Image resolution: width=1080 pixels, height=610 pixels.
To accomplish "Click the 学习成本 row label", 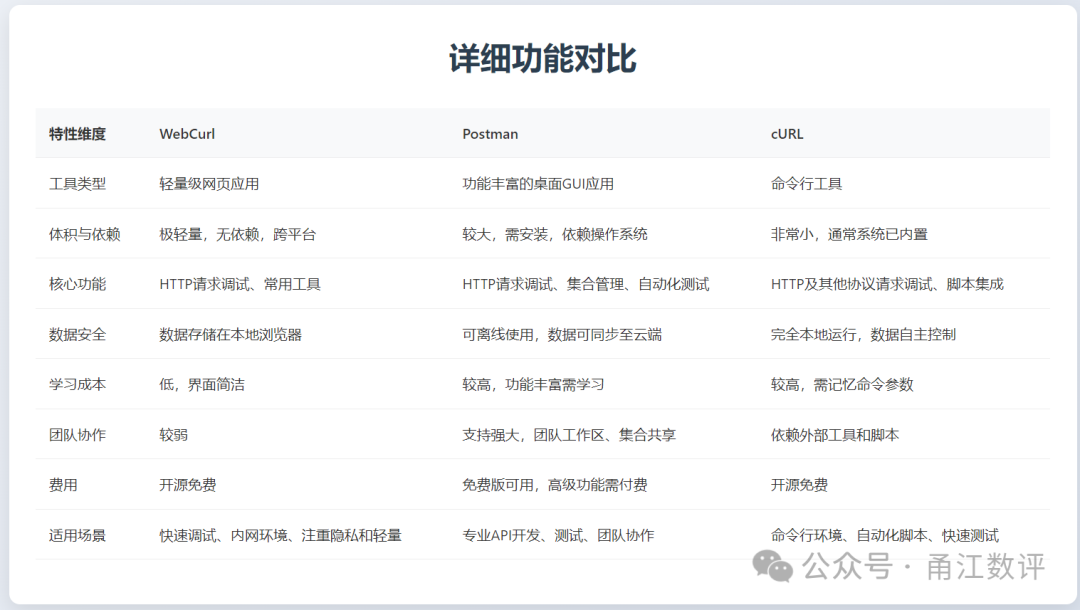I will point(77,384).
